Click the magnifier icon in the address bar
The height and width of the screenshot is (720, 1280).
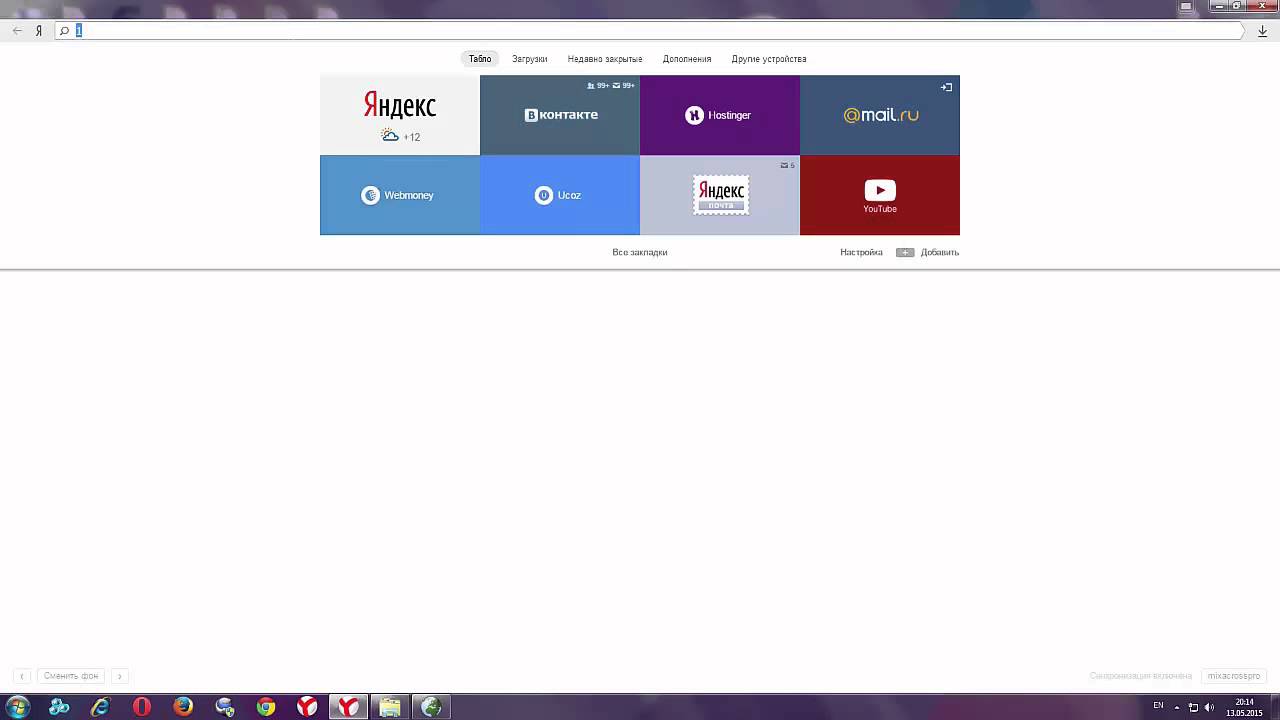pos(64,31)
